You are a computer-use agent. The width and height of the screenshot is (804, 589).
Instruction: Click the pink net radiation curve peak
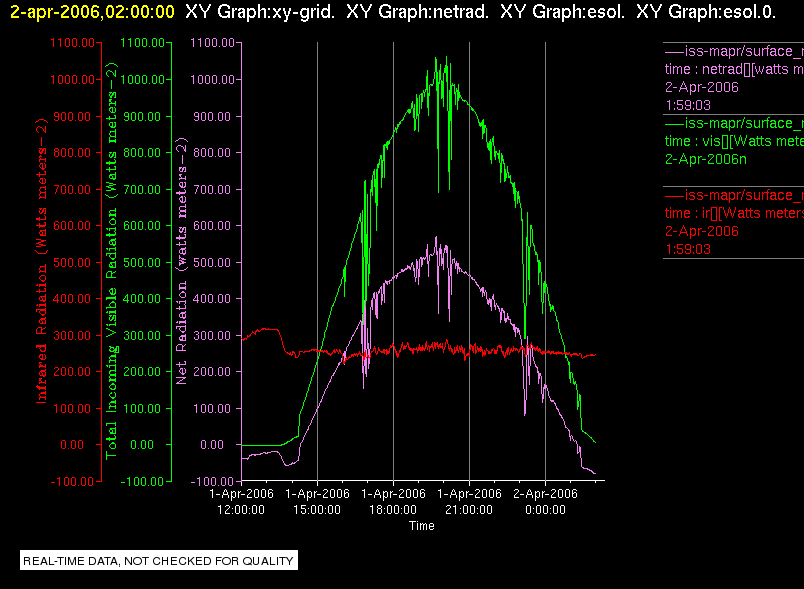(436, 238)
